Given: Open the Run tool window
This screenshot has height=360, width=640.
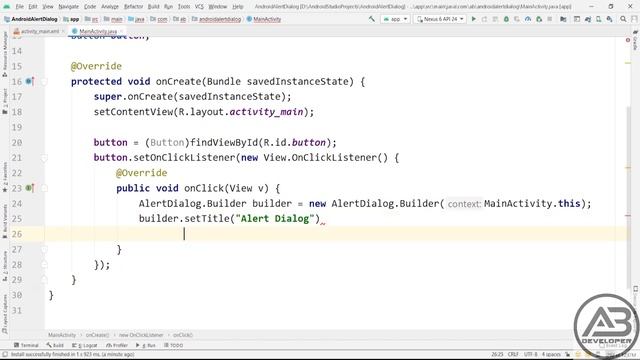Looking at the screenshot, I should click(146, 345).
